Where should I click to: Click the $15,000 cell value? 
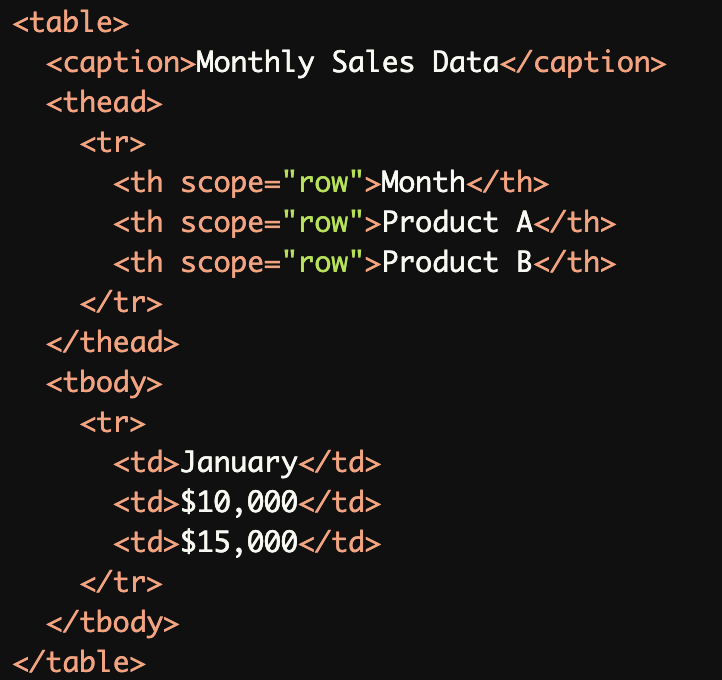(x=239, y=543)
